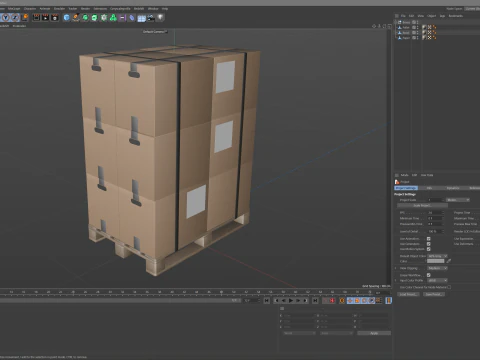The image size is (480, 360).
Task: Click the Floor grid environment icon
Action: tap(141, 18)
